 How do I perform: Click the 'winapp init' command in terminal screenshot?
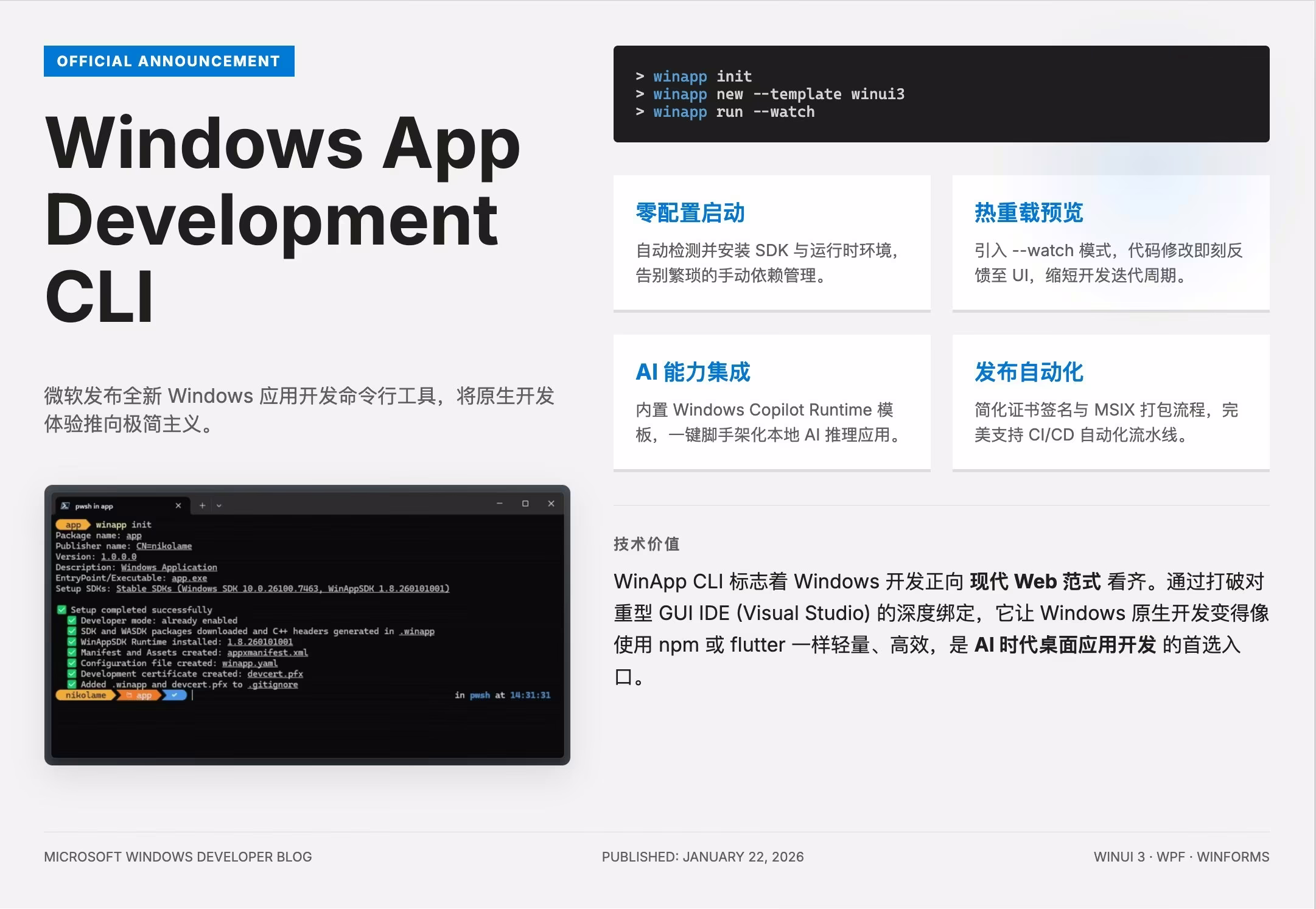(x=124, y=524)
